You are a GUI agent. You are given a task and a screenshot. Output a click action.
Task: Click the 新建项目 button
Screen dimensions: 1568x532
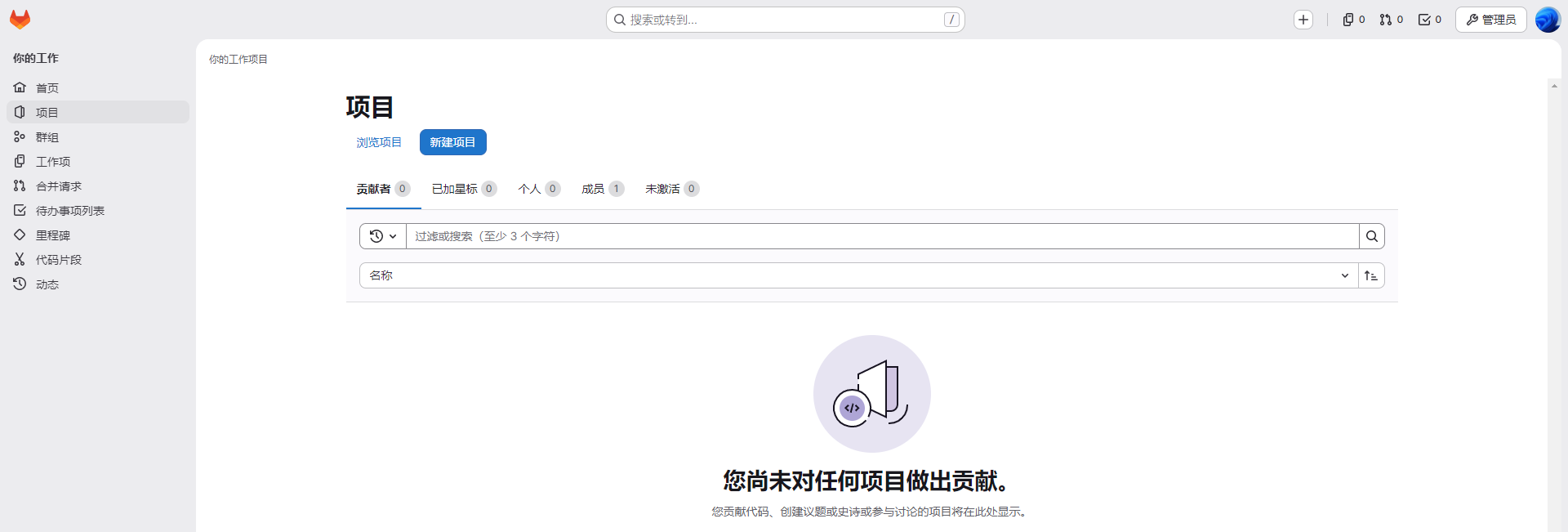tap(453, 142)
